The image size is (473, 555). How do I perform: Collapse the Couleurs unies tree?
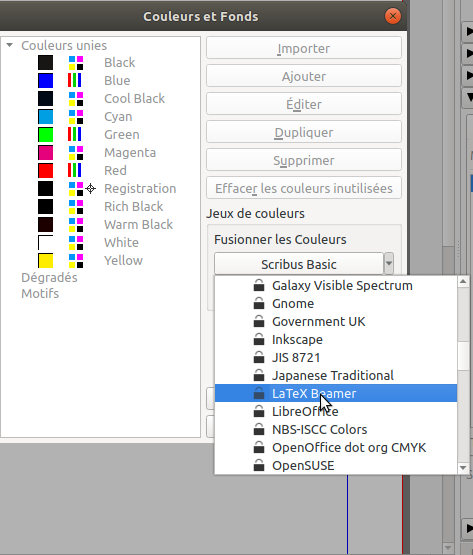(10, 45)
